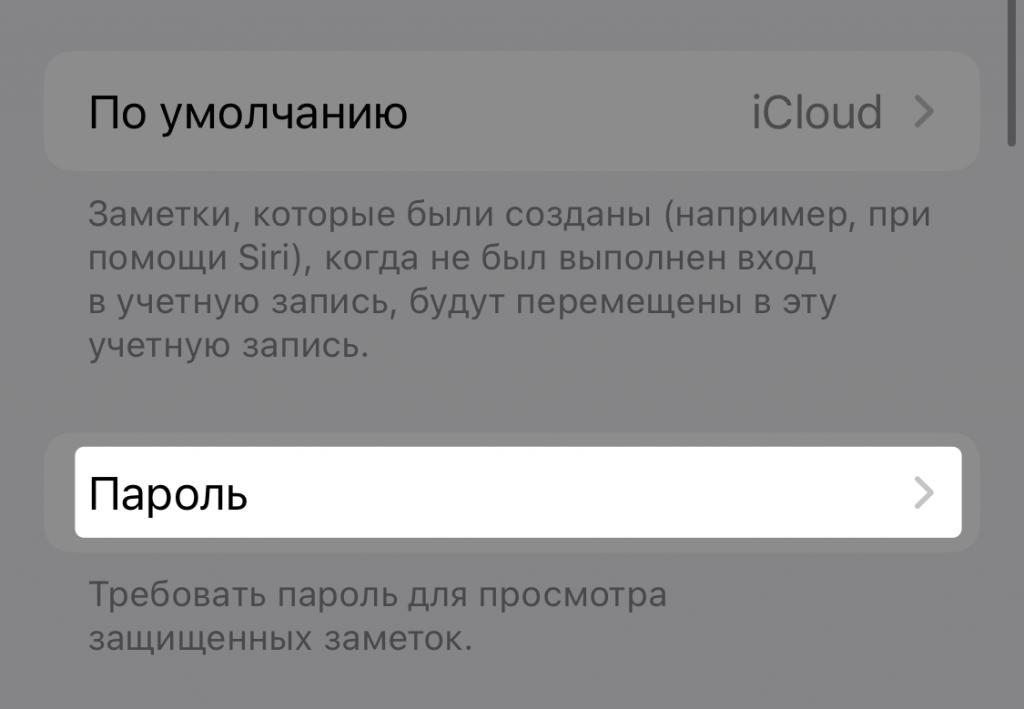Click the text 'защищенных заметок.'

tap(280, 637)
